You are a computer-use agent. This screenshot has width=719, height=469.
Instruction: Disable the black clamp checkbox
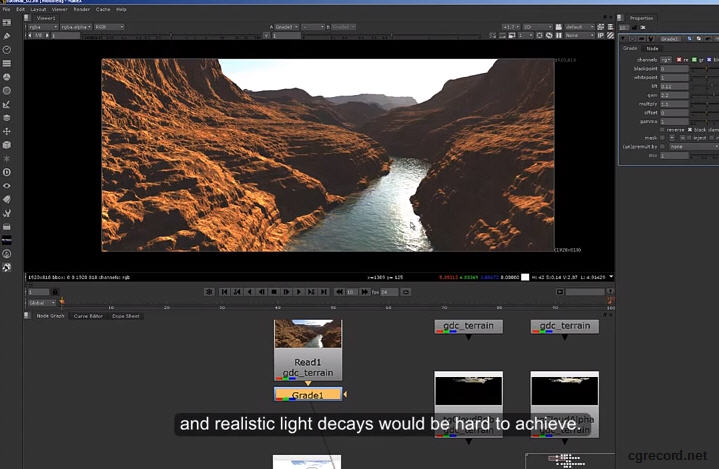(690, 130)
